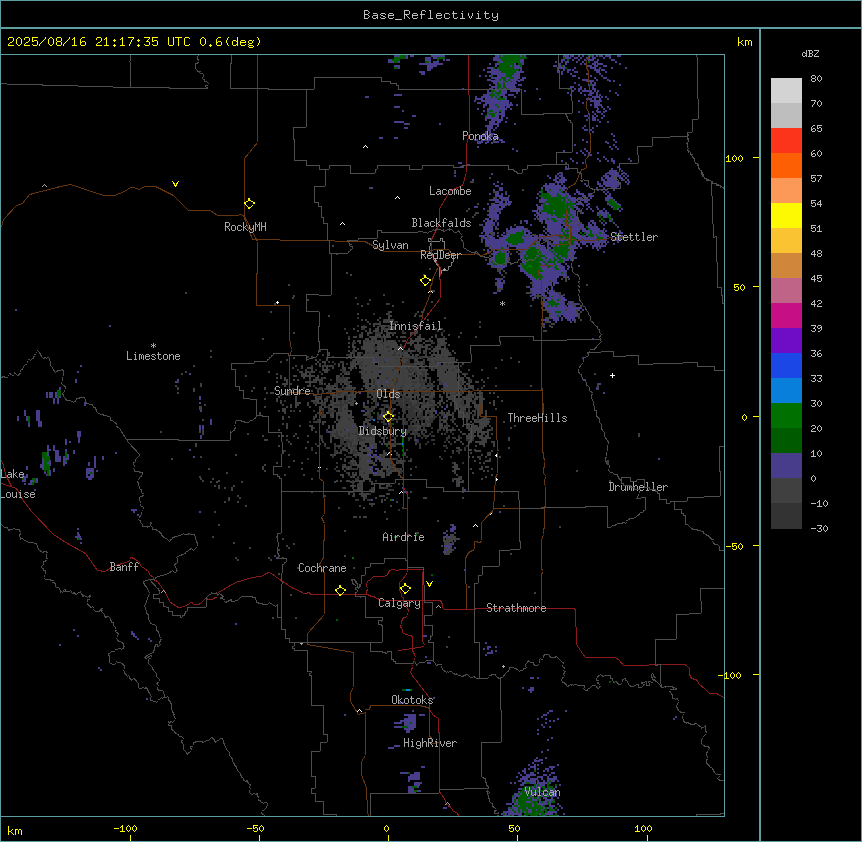Click the yellow V marker east of Calgary

(429, 584)
